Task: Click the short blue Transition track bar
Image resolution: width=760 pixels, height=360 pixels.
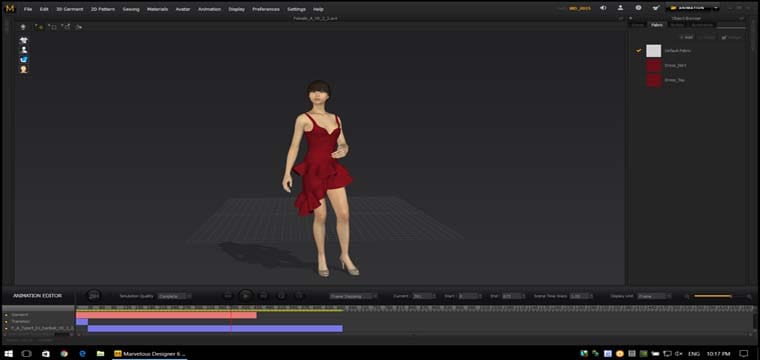Action: tap(82, 322)
